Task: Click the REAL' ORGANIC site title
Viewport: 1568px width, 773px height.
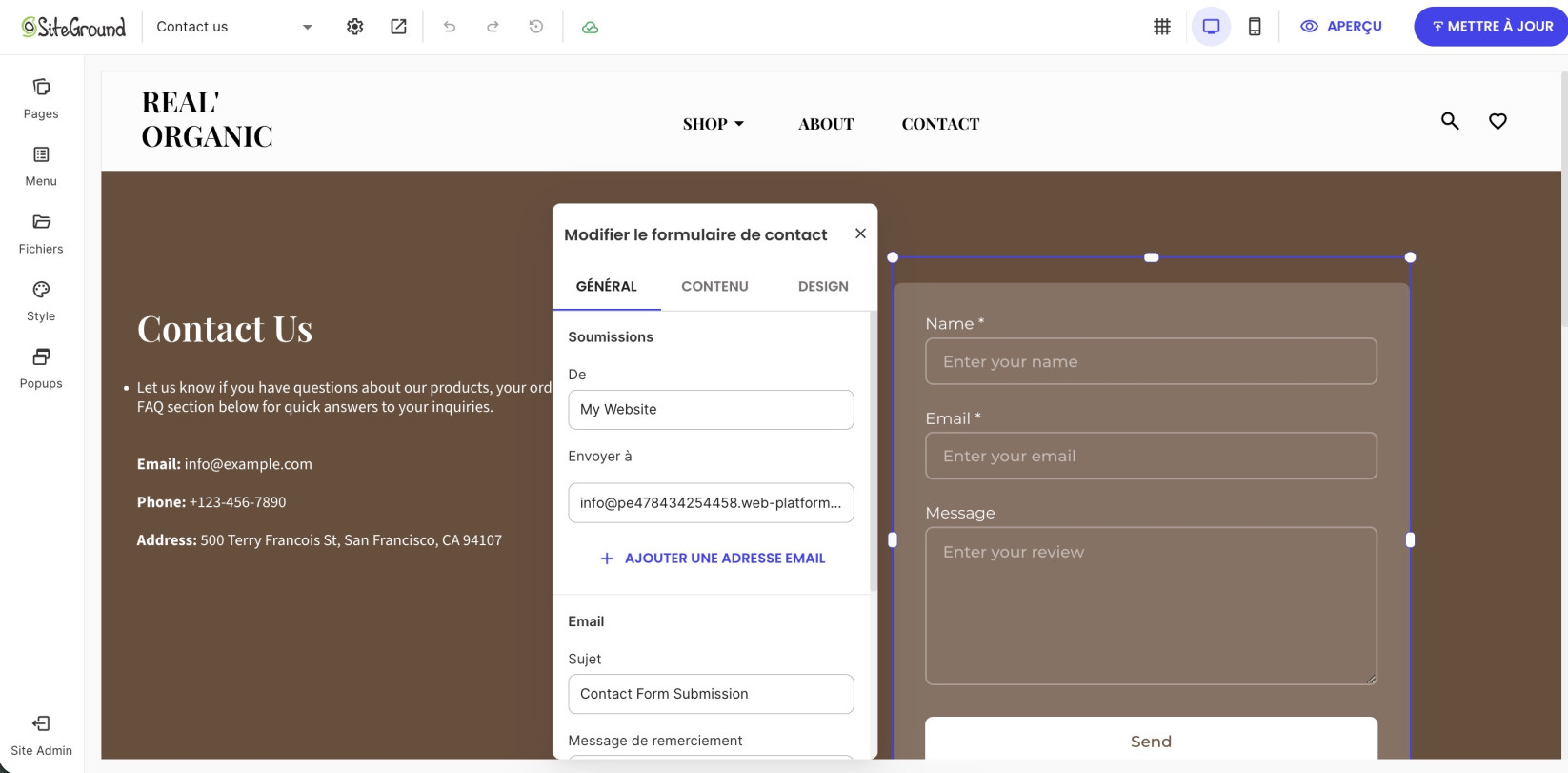Action: click(207, 119)
